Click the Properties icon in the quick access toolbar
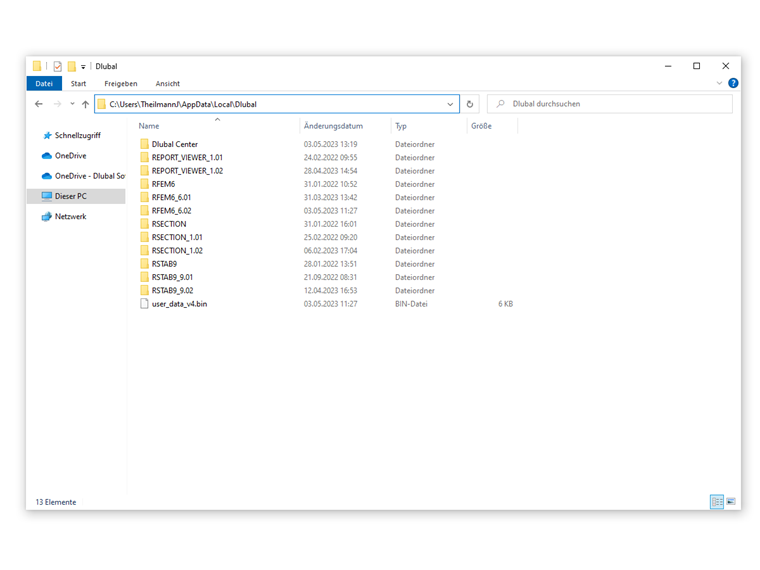This screenshot has width=760, height=570. click(58, 66)
